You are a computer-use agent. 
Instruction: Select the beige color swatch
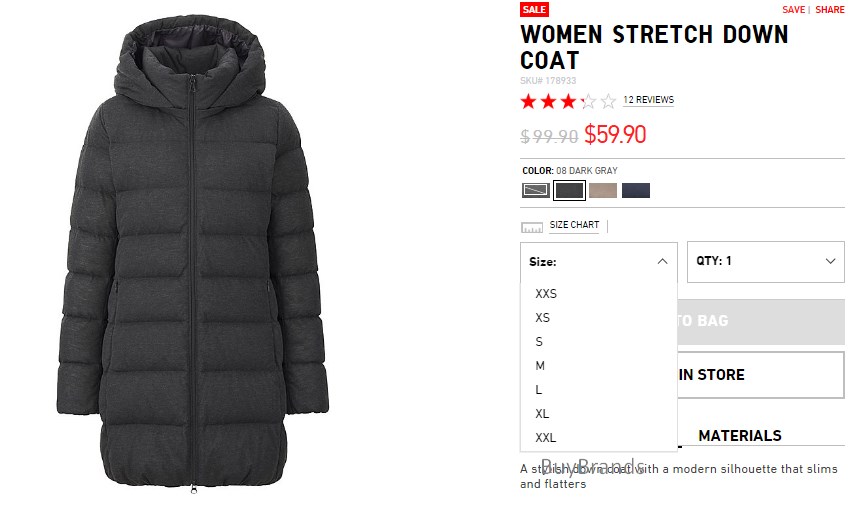click(603, 191)
